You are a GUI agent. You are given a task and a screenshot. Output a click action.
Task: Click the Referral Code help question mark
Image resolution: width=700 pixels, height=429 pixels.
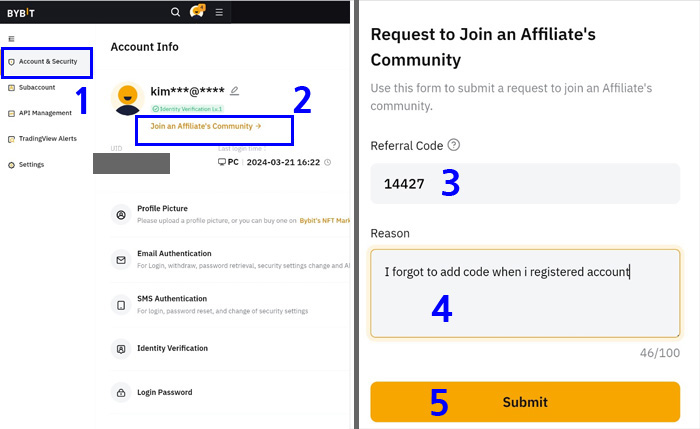pyautogui.click(x=454, y=145)
